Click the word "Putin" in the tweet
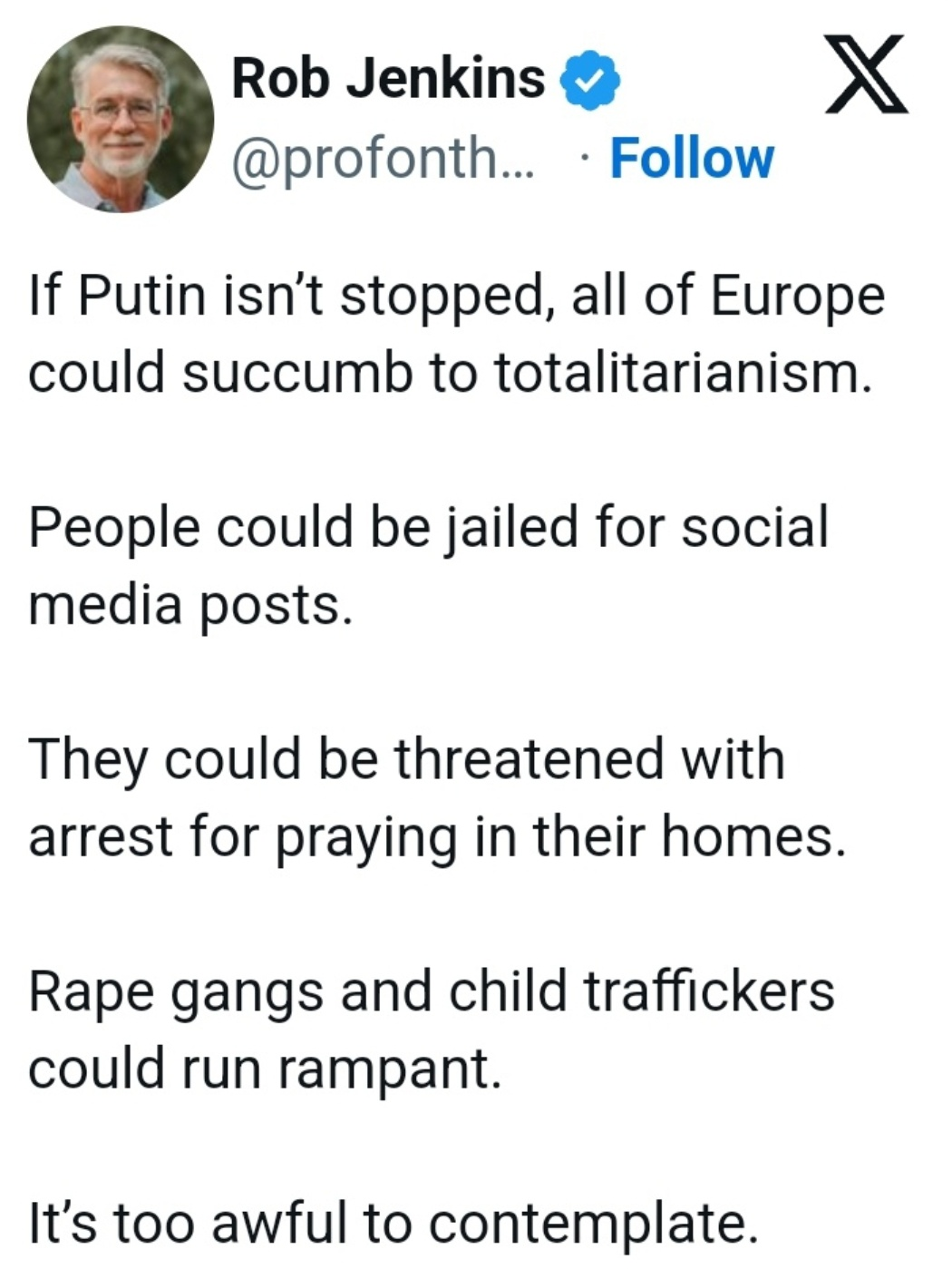This screenshot has width=952, height=1269. (142, 297)
